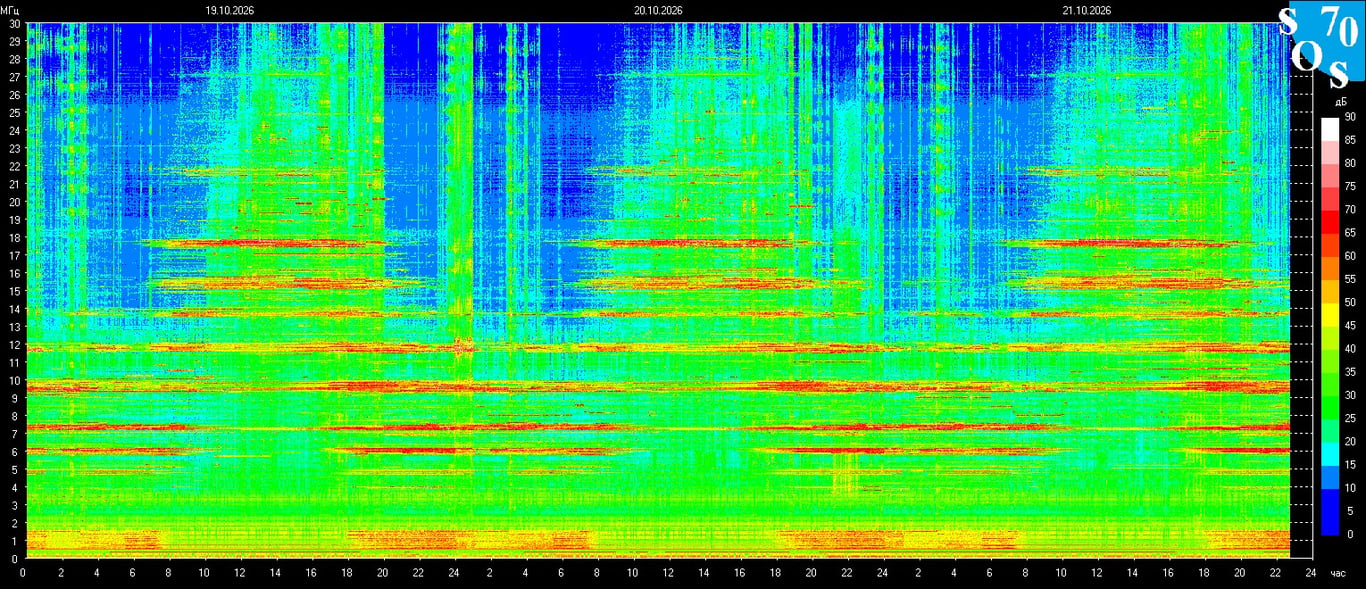Click 23 on the MHz frequency axis
Viewport: 1366px width, 589px height.
(14, 148)
